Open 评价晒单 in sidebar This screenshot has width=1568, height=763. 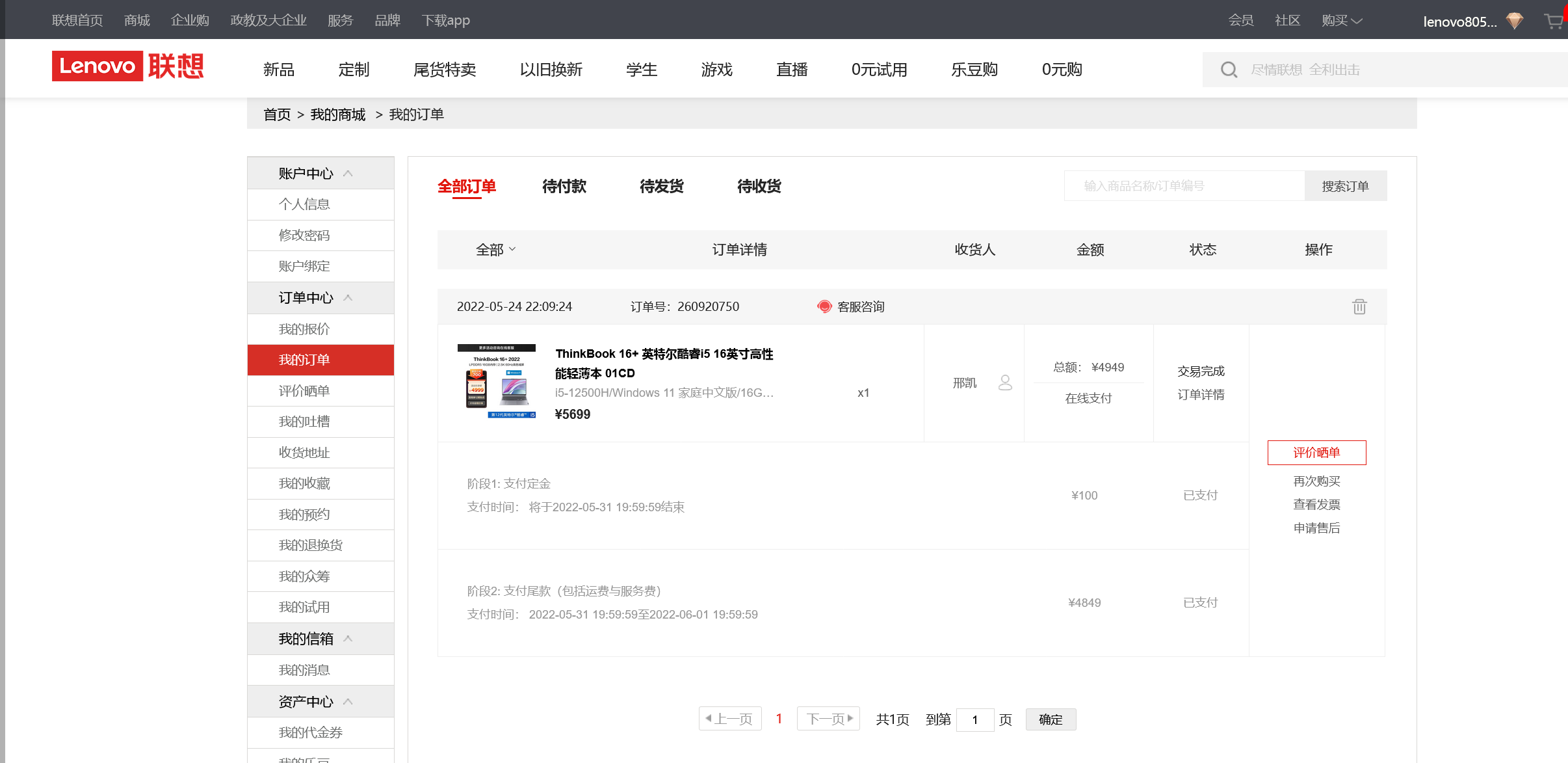(x=320, y=391)
